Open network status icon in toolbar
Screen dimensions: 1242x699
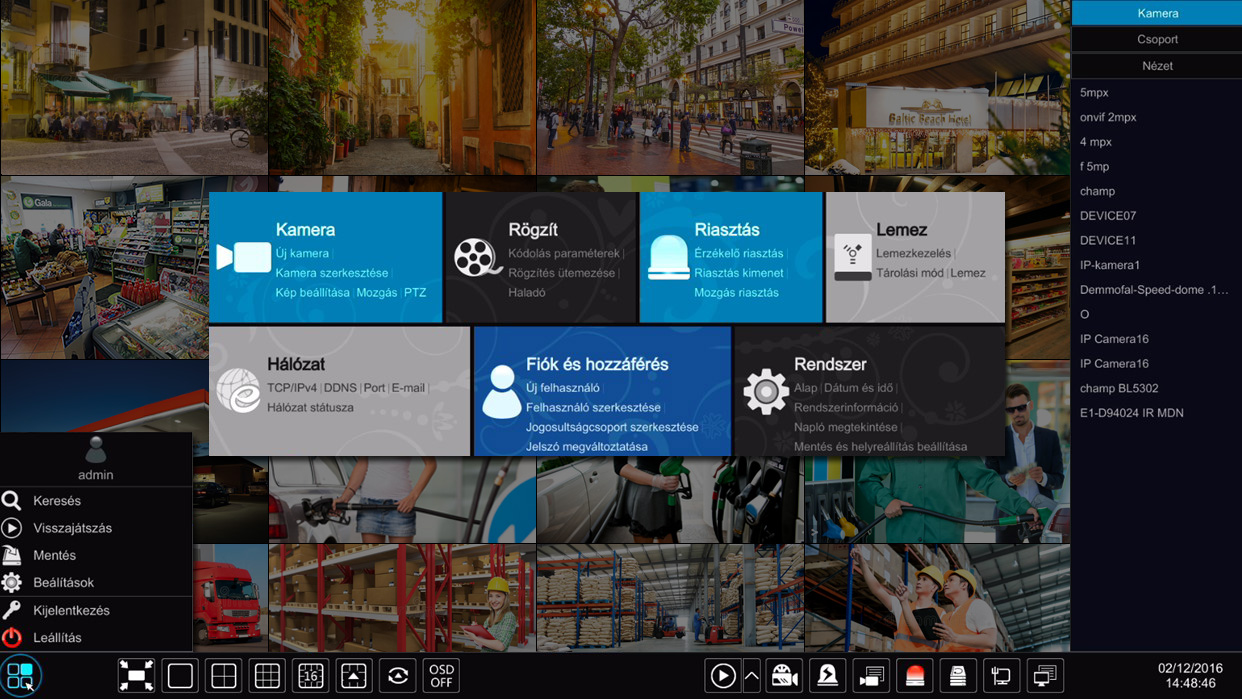[1002, 676]
